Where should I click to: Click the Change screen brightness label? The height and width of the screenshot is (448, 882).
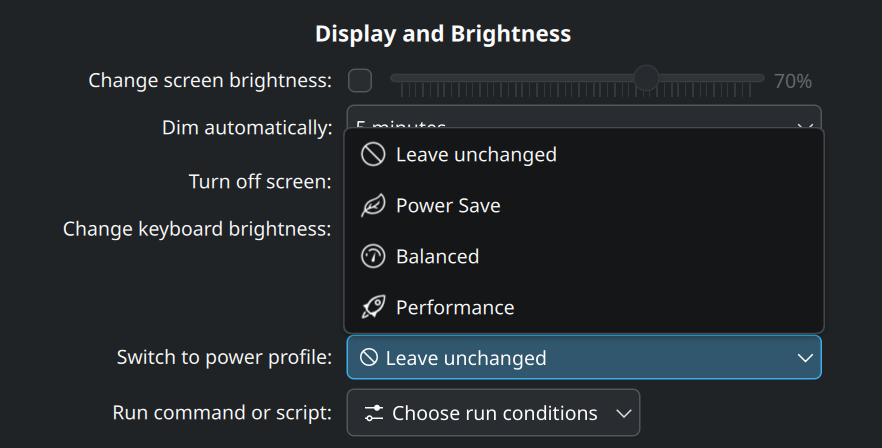point(210,80)
